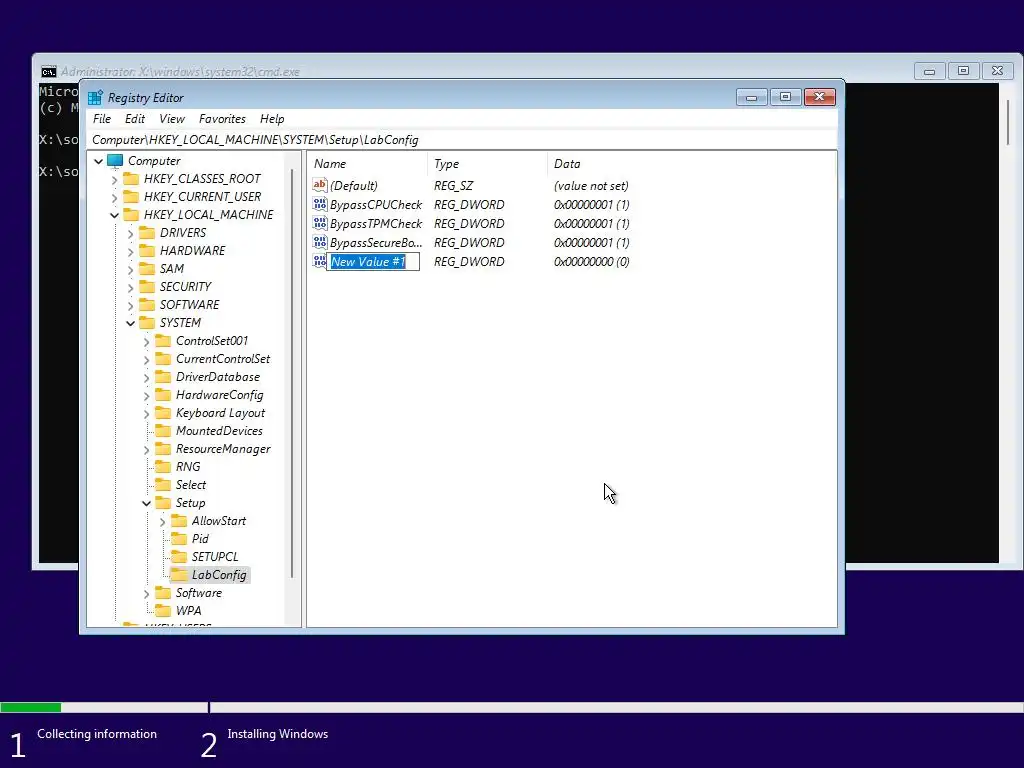Click the DRIVERS folder icon
The height and width of the screenshot is (768, 1024).
coord(148,232)
